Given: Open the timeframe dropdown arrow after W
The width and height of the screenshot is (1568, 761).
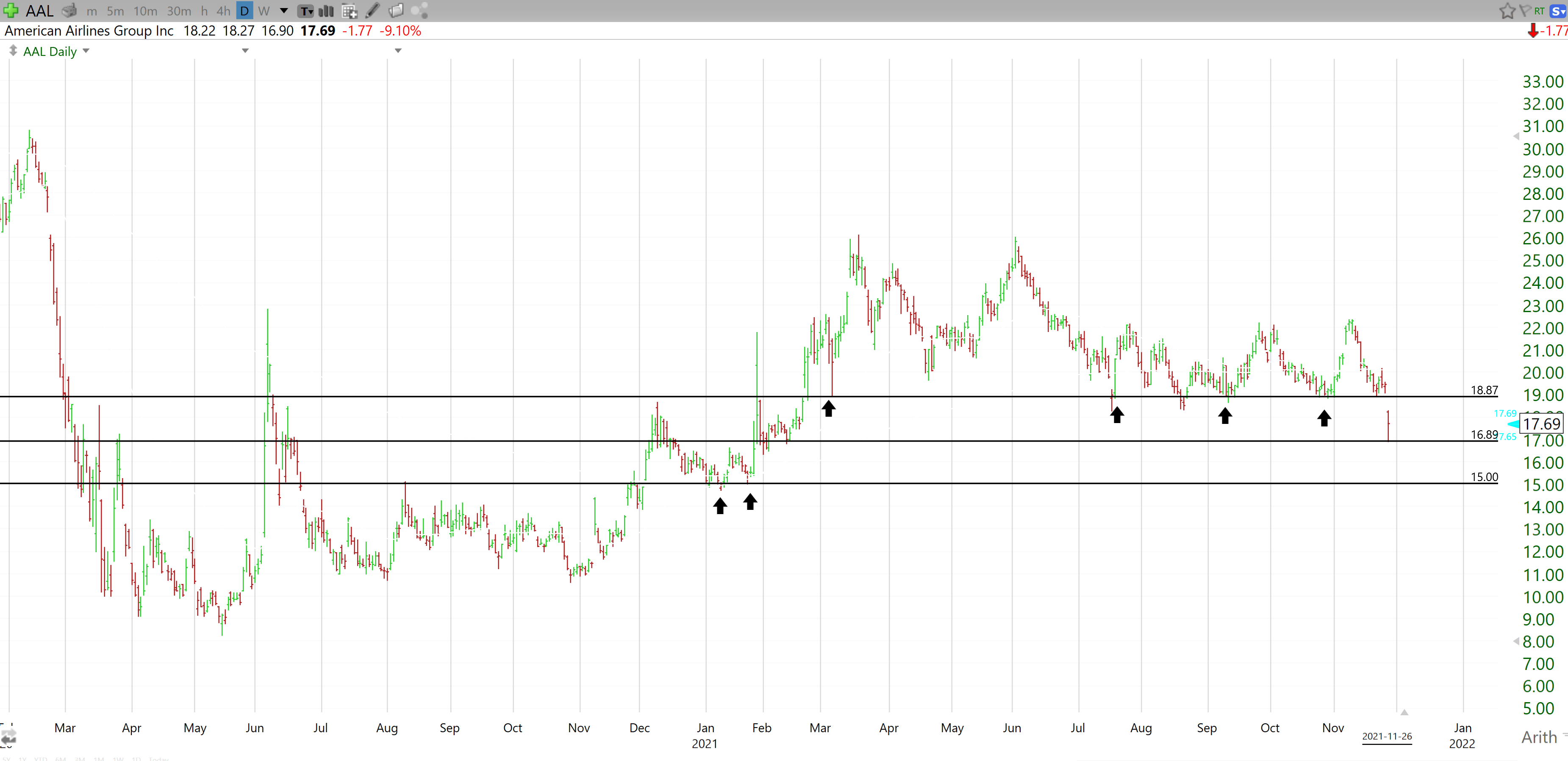Looking at the screenshot, I should (284, 10).
